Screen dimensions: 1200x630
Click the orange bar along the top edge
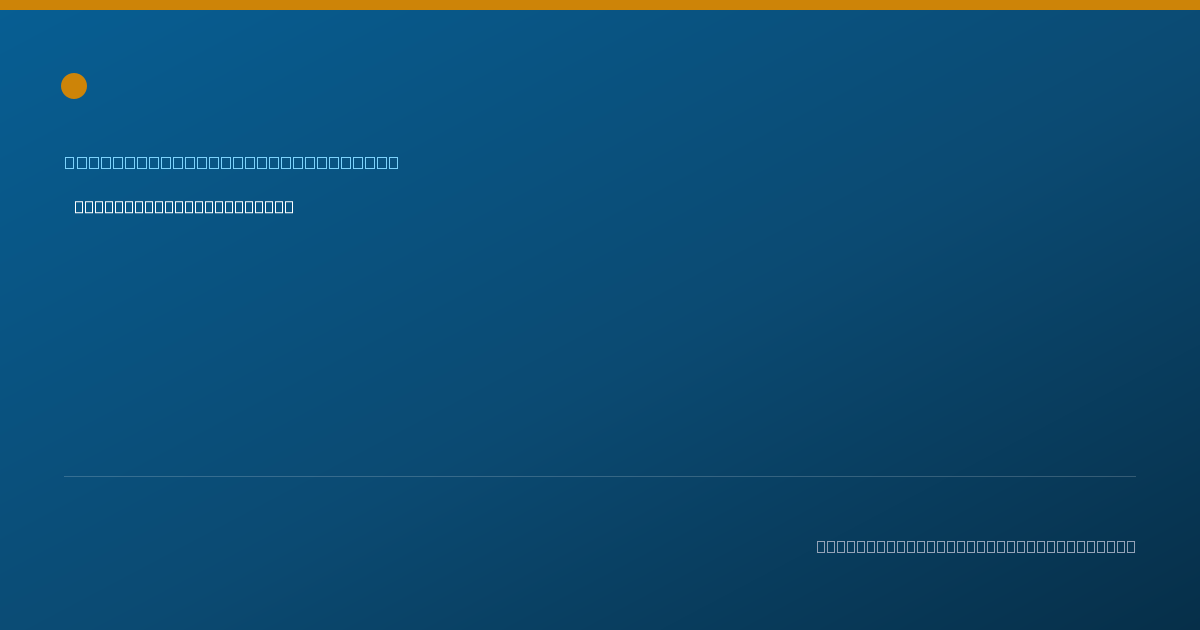600,5
